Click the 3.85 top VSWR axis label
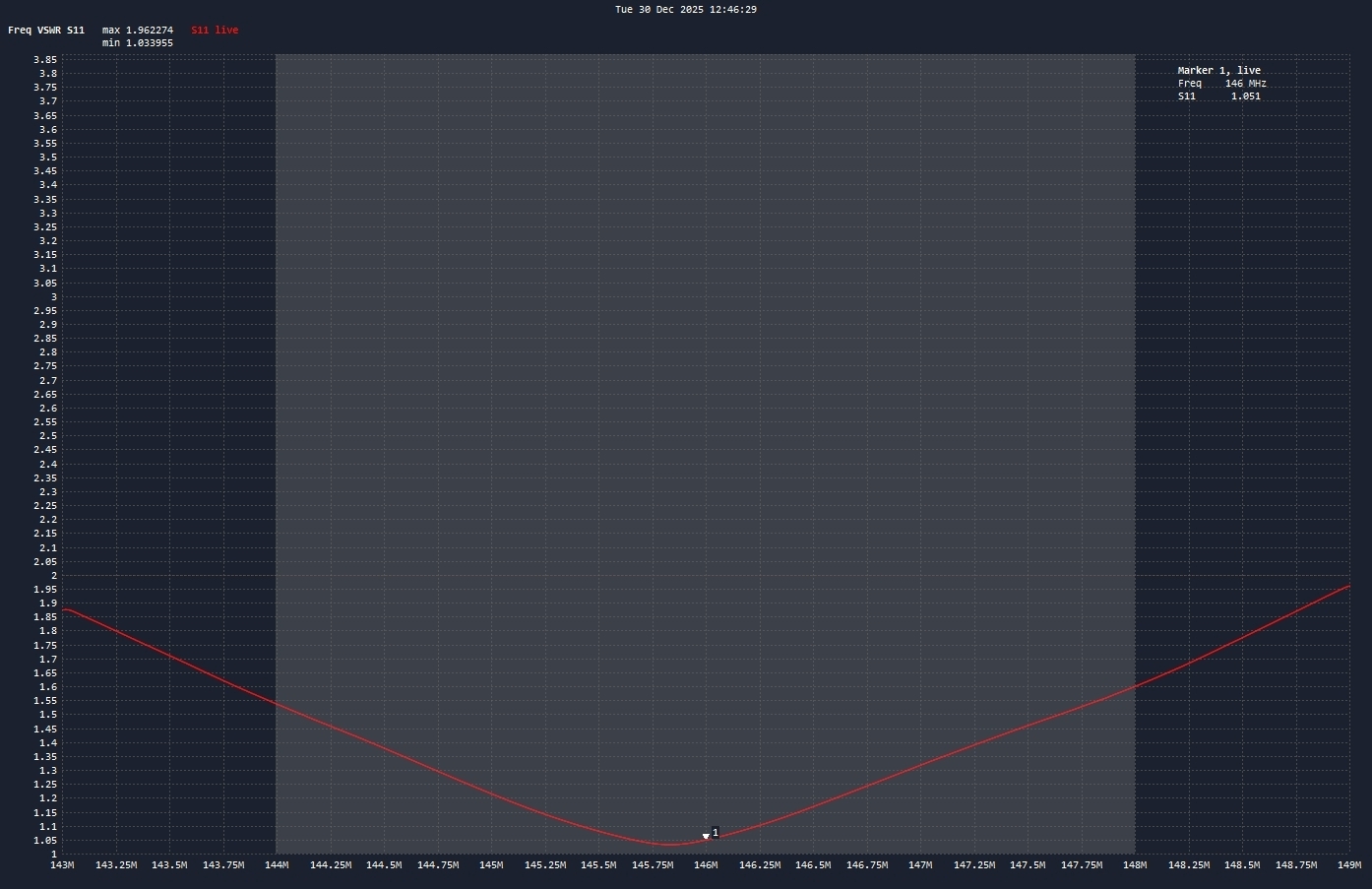 pyautogui.click(x=45, y=60)
